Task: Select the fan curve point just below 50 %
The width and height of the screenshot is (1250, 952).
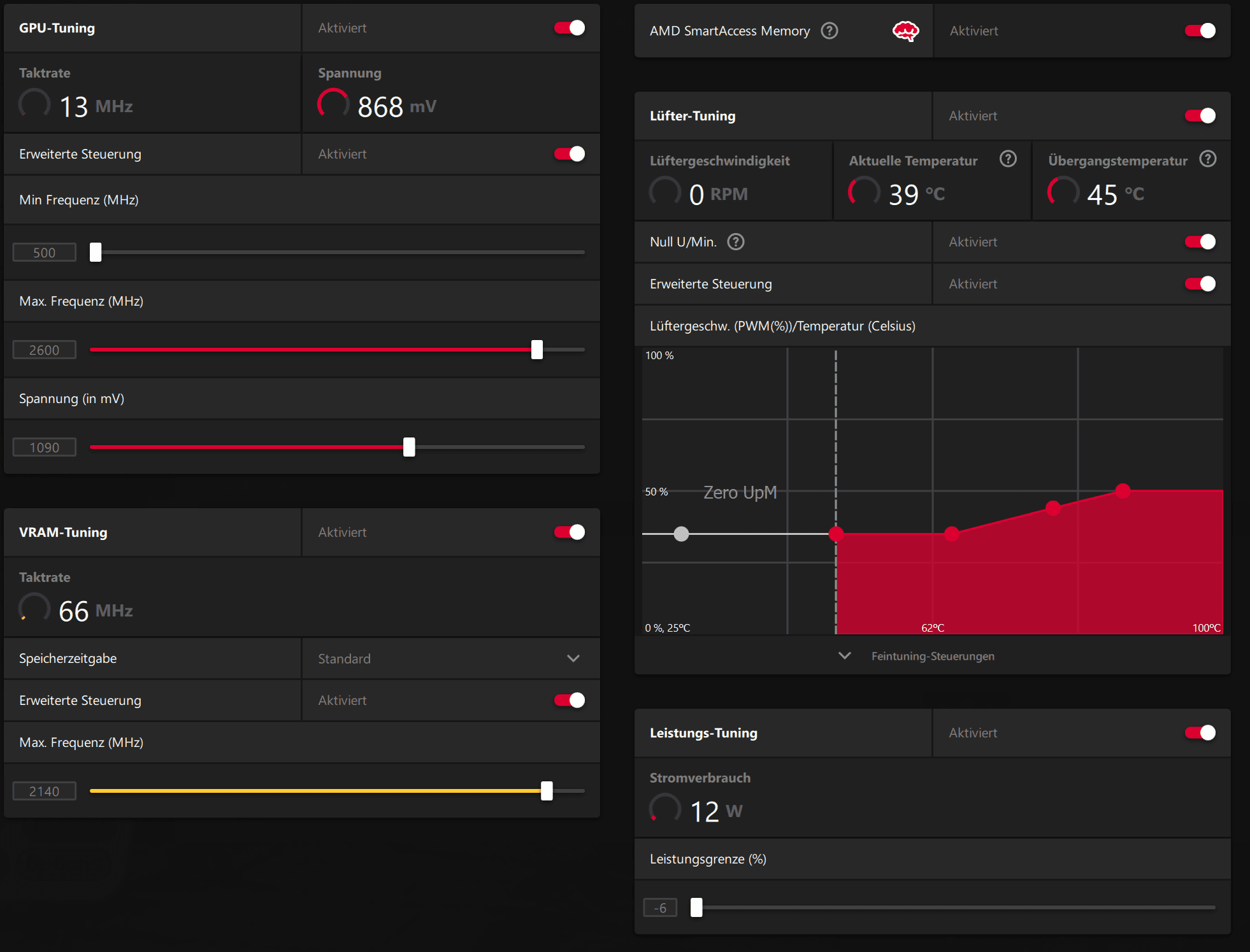Action: pyautogui.click(x=1053, y=508)
